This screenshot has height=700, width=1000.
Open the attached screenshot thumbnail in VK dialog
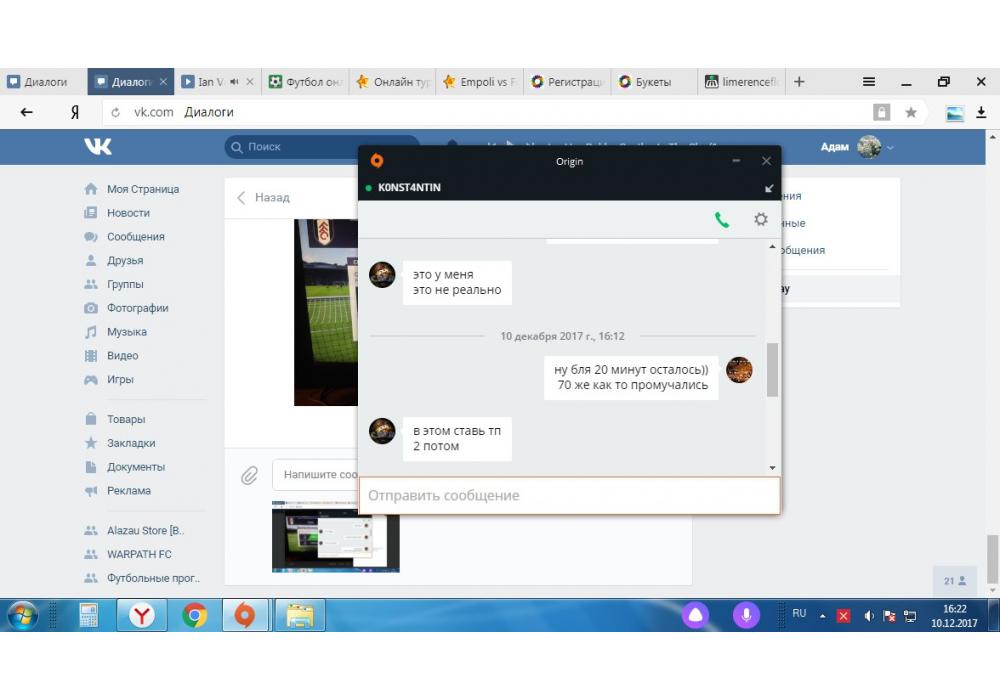[x=335, y=537]
